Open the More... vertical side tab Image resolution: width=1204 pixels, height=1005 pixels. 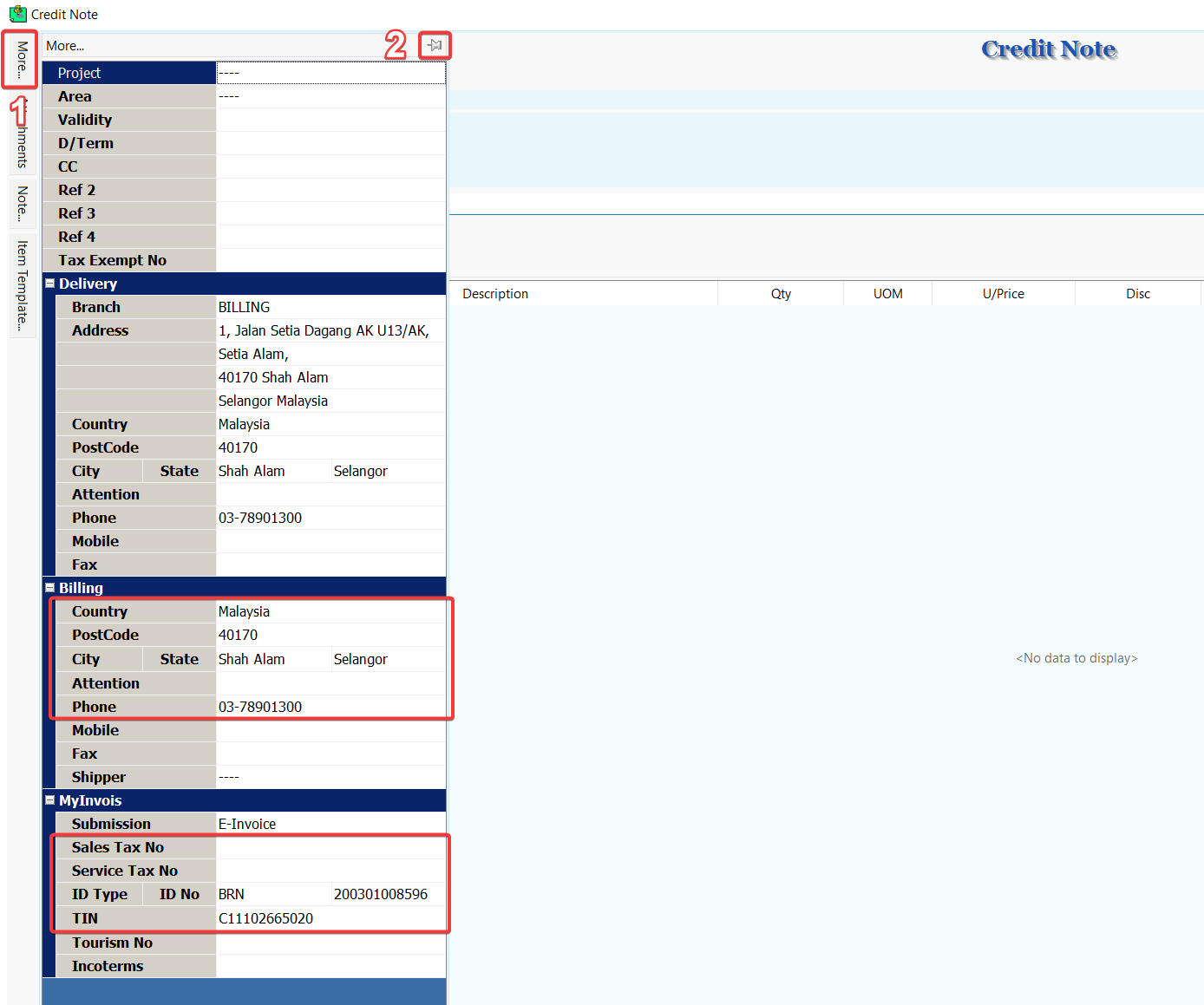(x=22, y=59)
